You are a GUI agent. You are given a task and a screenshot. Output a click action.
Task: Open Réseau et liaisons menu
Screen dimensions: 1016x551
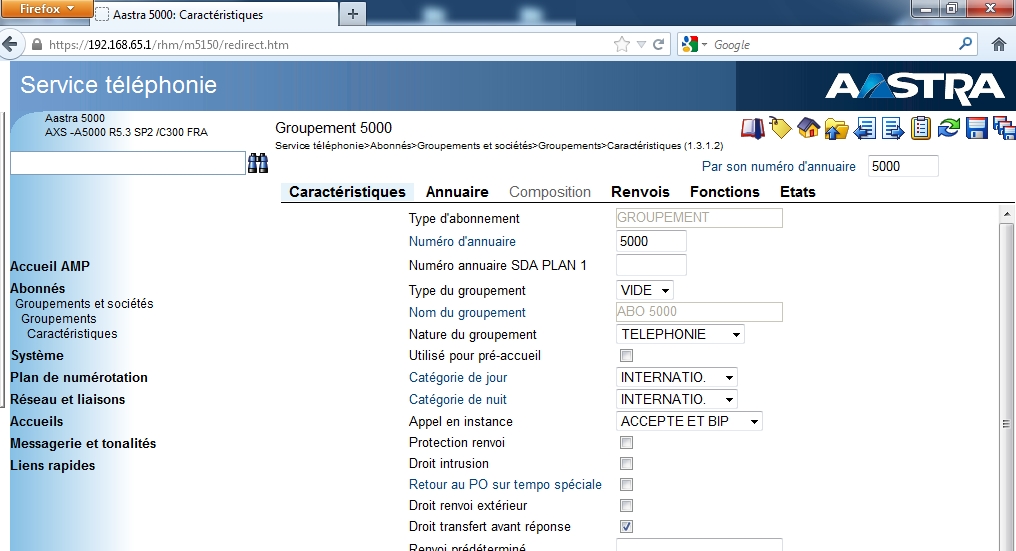pyautogui.click(x=67, y=399)
